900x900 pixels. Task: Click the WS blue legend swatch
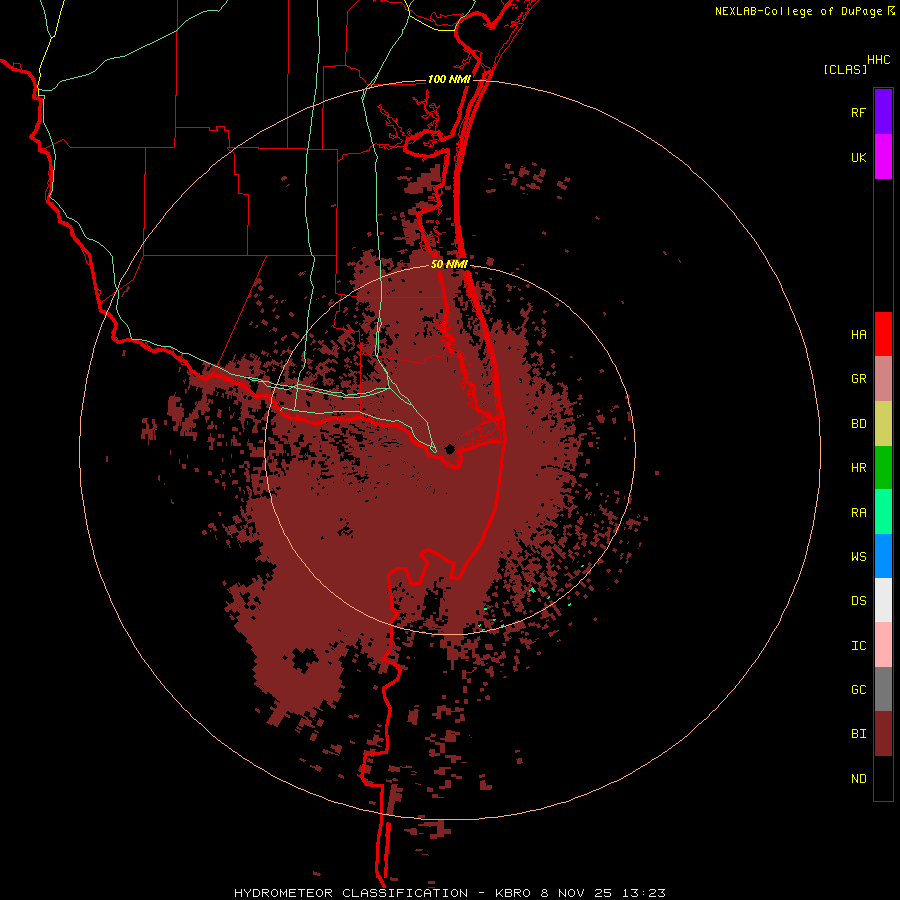(883, 556)
